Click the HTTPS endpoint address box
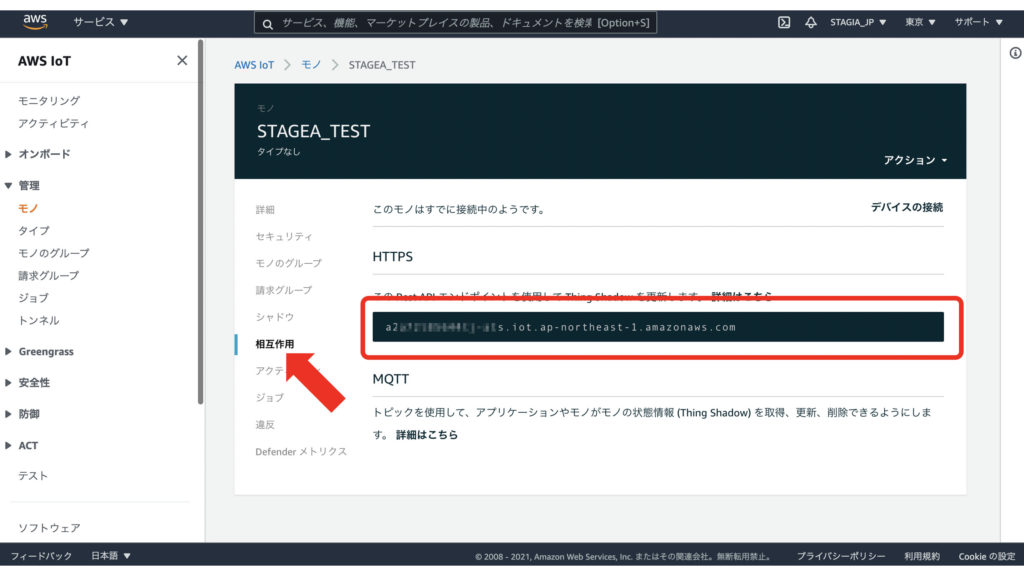The image size is (1024, 576). [657, 327]
